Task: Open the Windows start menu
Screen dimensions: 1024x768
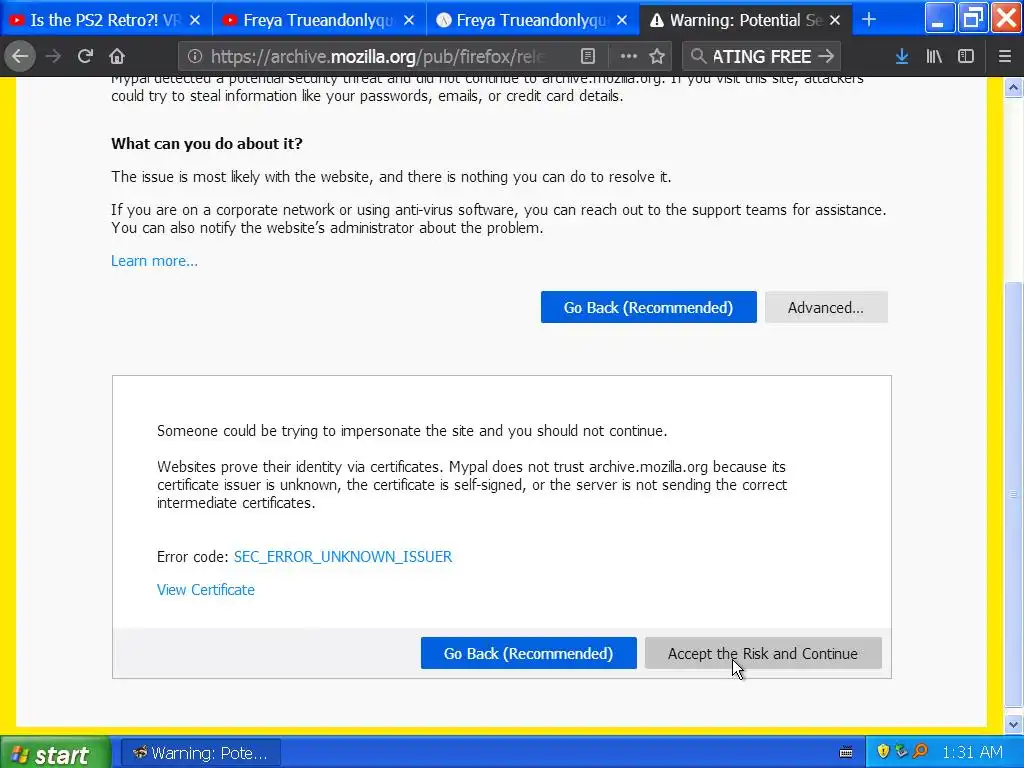Action: coord(55,753)
